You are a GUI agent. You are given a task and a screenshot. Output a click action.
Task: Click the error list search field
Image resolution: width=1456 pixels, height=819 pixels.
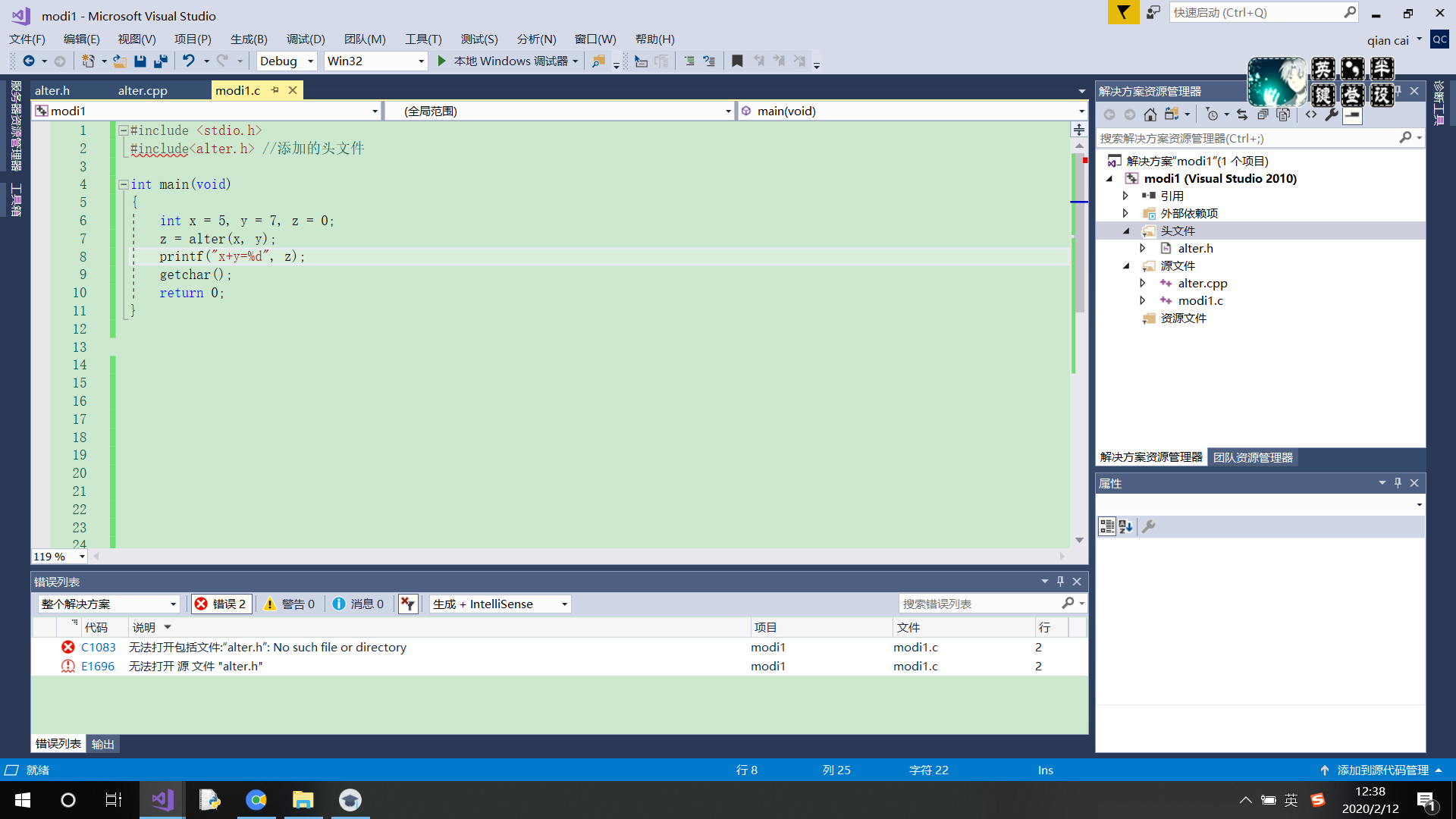click(x=978, y=604)
